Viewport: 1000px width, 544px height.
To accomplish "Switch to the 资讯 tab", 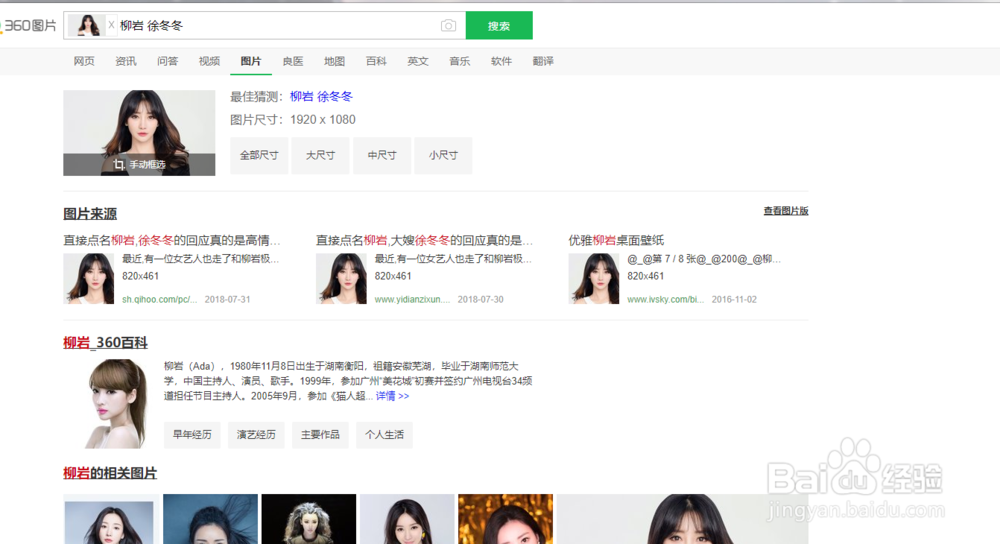I will (x=126, y=61).
